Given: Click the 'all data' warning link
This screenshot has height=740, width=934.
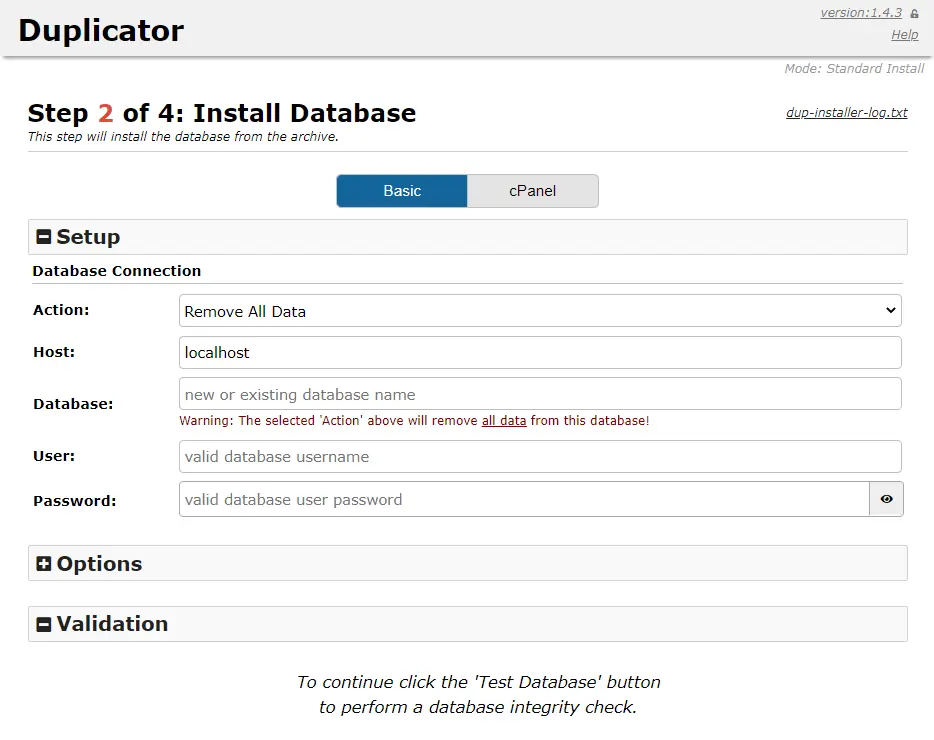Looking at the screenshot, I should [504, 421].
